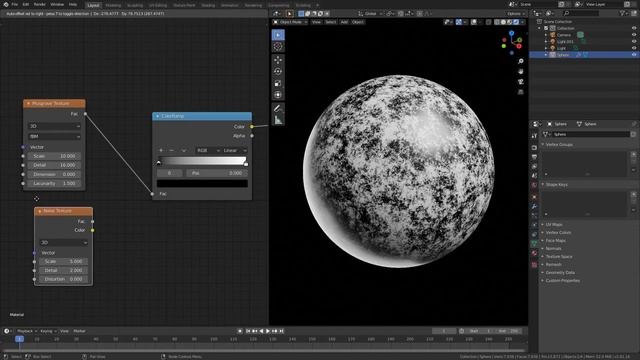Click the viewport Options button
The height and width of the screenshot is (360, 640).
coord(515,13)
